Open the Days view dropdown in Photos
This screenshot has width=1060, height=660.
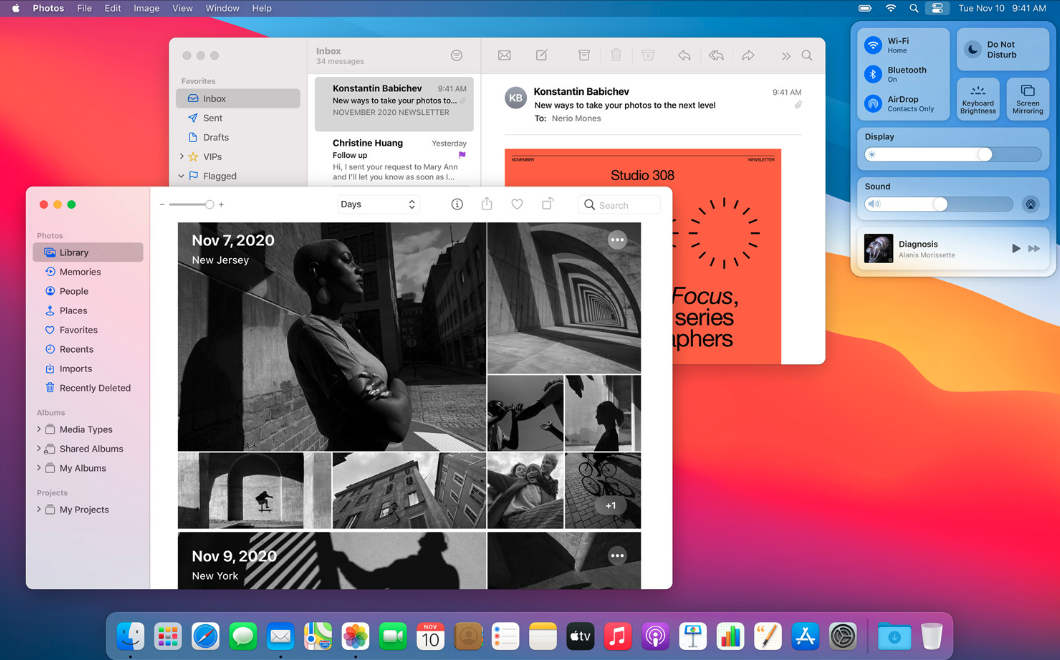378,204
